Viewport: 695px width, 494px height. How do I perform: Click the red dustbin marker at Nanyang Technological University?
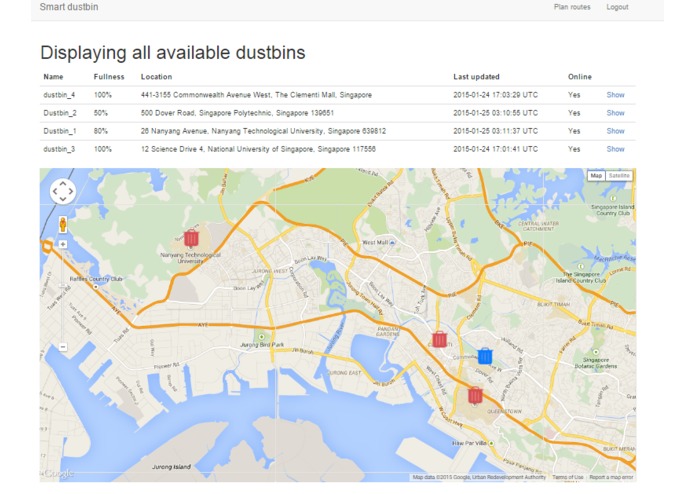point(191,238)
